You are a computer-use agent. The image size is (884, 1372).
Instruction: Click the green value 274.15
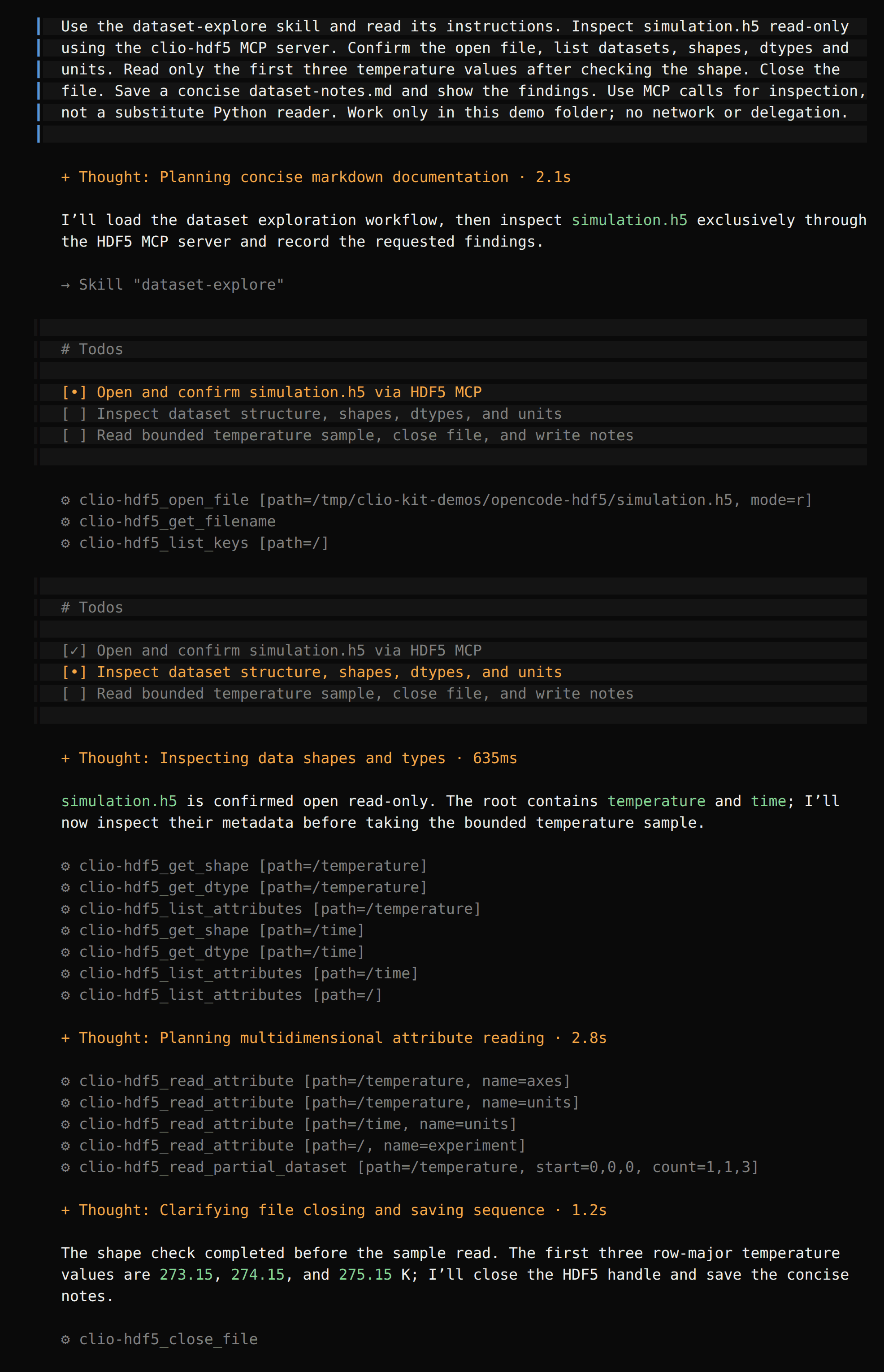click(x=258, y=1275)
